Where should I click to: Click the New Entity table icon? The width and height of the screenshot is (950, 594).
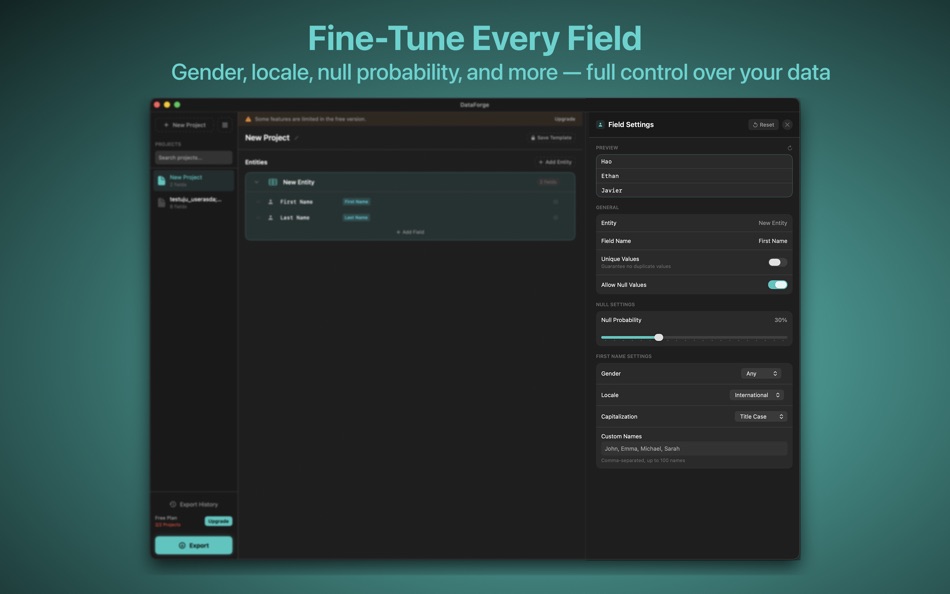(273, 182)
